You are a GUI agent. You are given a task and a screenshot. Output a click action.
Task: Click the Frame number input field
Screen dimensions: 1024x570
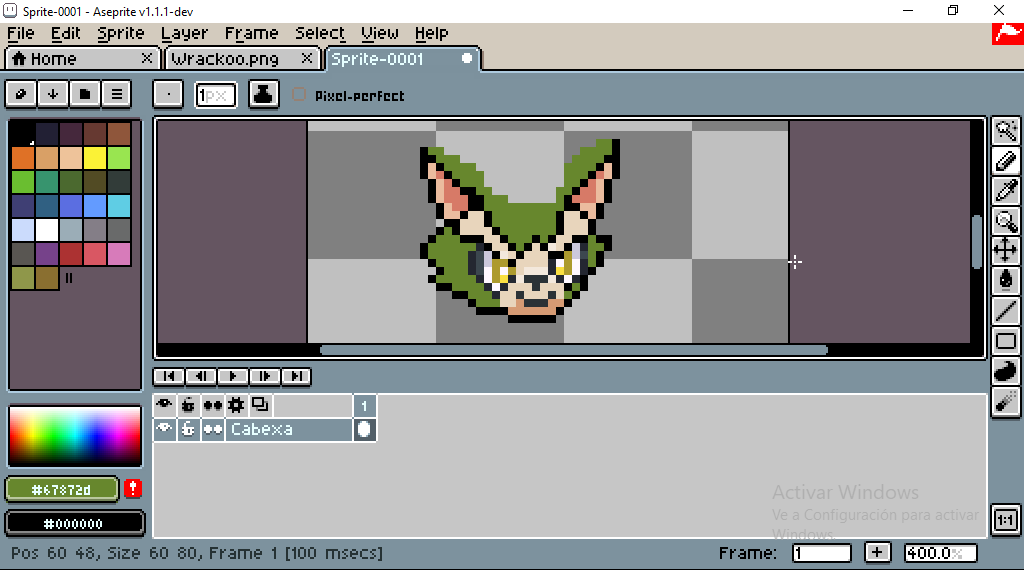pyautogui.click(x=821, y=553)
